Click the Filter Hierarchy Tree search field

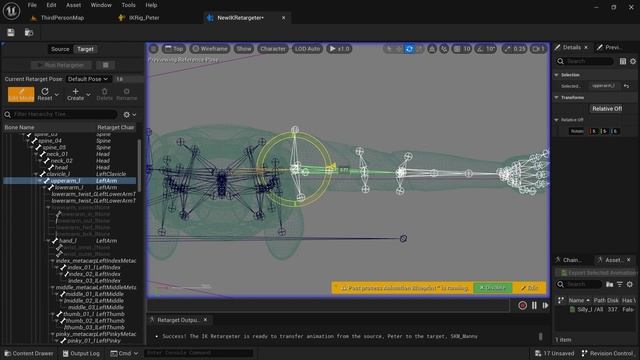pyautogui.click(x=61, y=115)
